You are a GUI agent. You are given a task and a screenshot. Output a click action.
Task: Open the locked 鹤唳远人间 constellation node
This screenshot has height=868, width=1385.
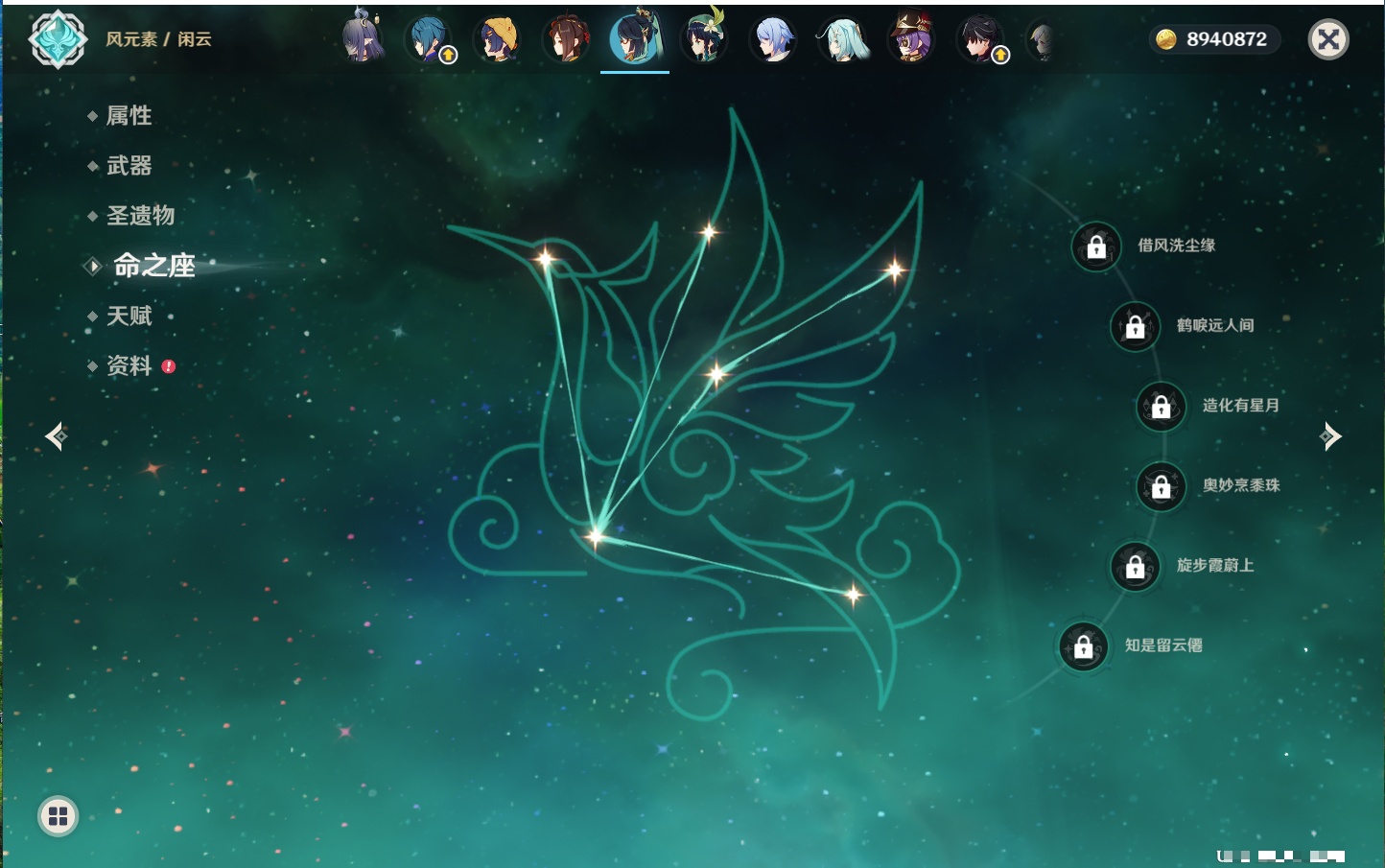[1136, 326]
